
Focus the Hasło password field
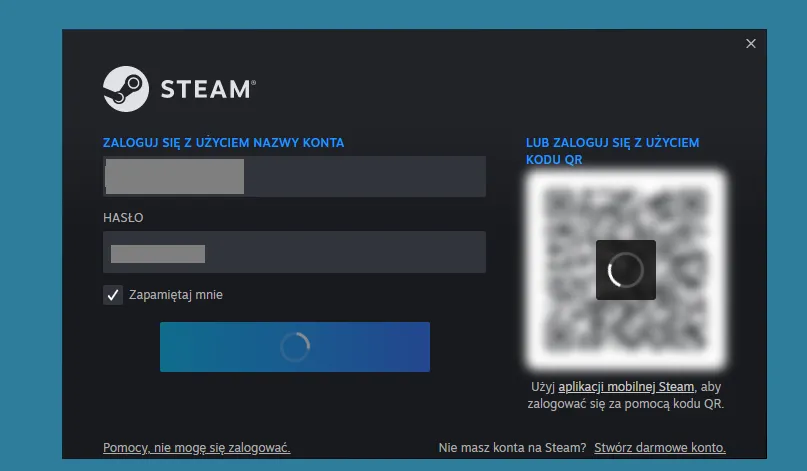(x=294, y=252)
